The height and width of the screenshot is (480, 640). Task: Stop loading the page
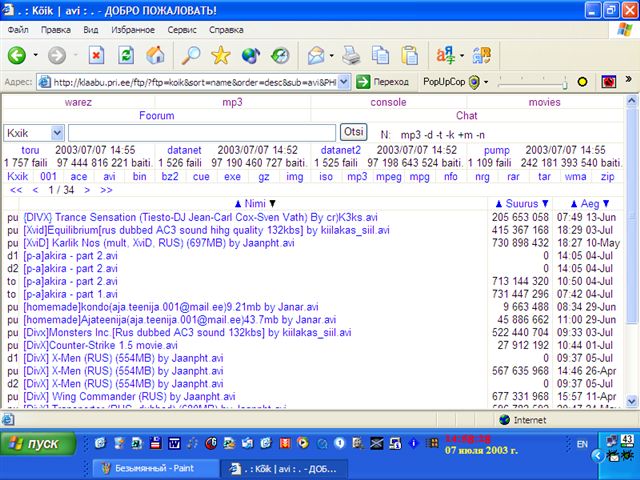click(97, 55)
